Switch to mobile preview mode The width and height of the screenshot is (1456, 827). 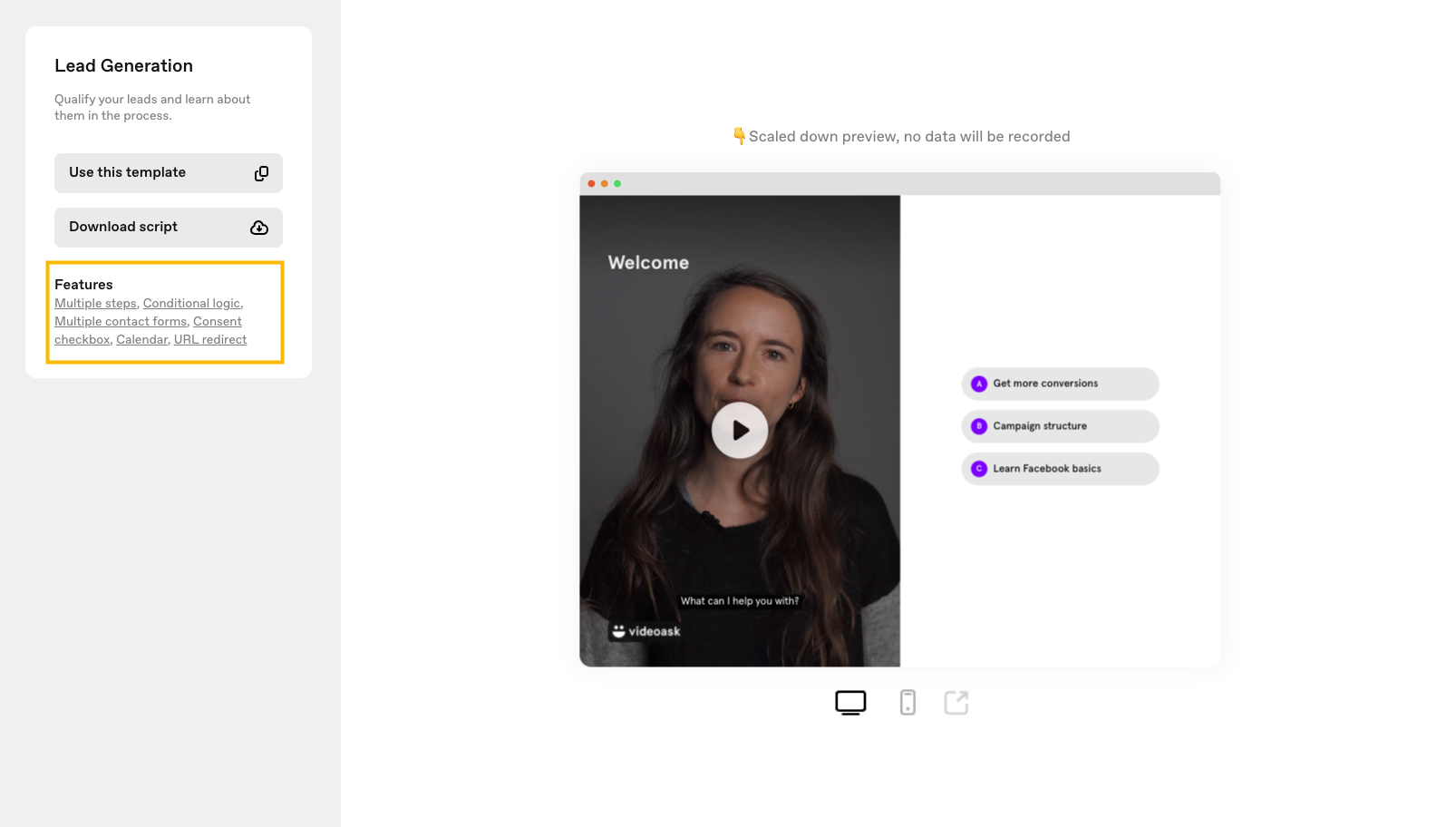click(908, 703)
